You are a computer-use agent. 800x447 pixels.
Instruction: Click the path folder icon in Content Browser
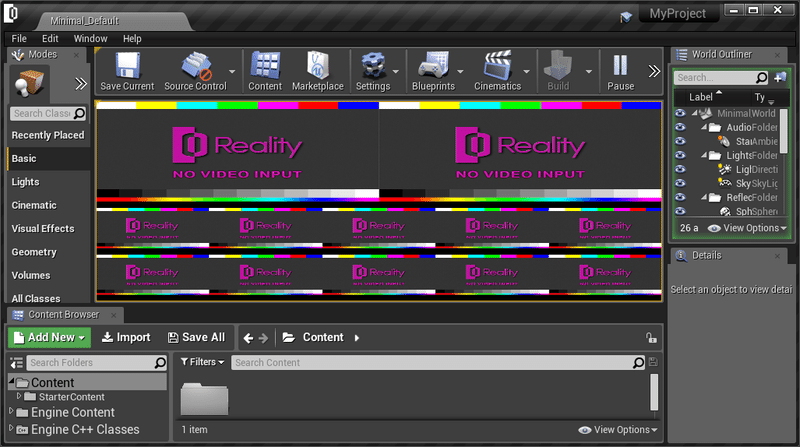tap(289, 337)
